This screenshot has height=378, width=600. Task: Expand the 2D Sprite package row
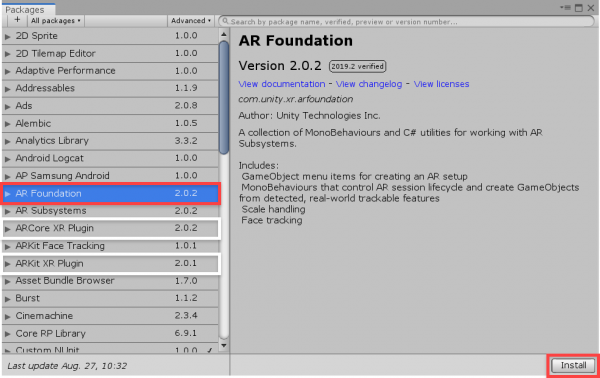click(7, 37)
